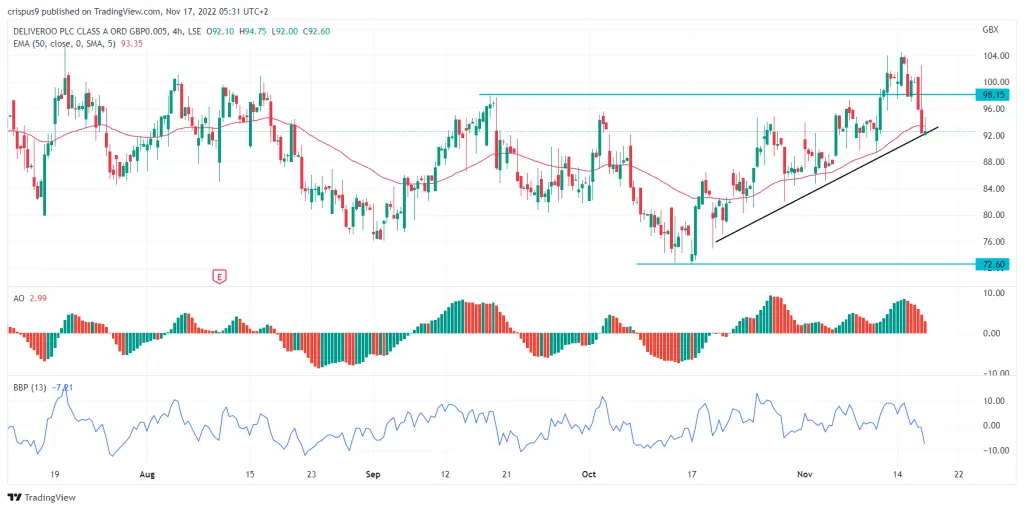Select the 98.15 price level label
1024x510 pixels.
point(991,95)
